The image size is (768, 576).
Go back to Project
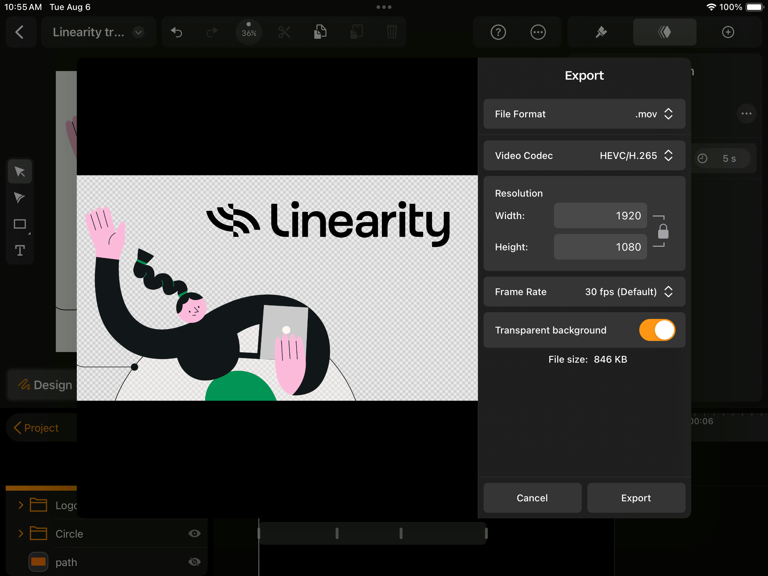pyautogui.click(x=36, y=428)
